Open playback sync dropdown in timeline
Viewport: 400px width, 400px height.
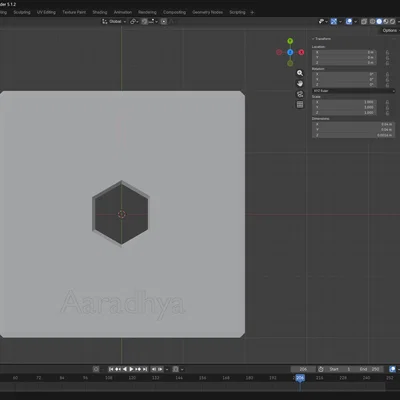tap(167, 369)
